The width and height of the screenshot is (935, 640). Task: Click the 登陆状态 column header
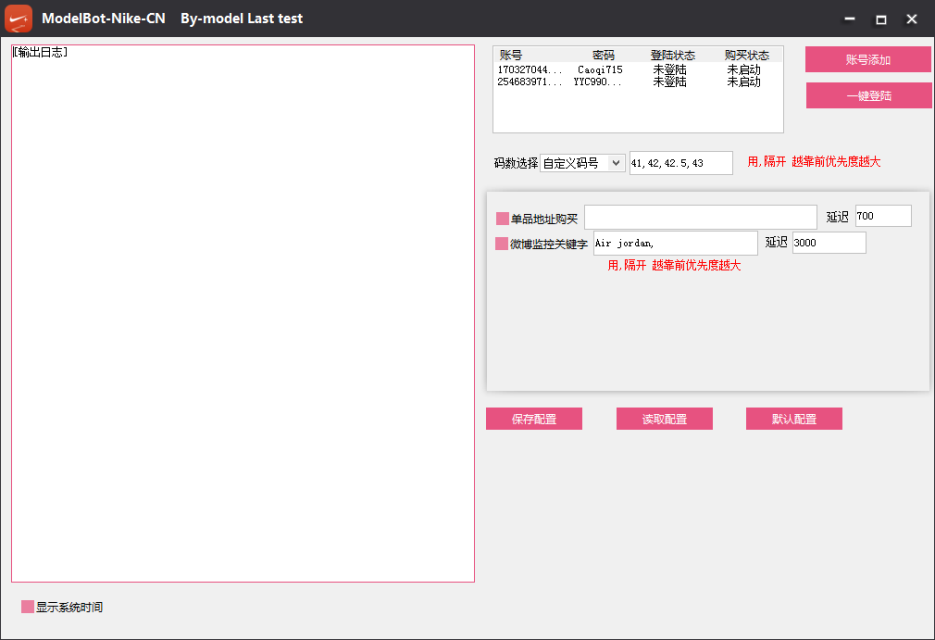click(672, 55)
